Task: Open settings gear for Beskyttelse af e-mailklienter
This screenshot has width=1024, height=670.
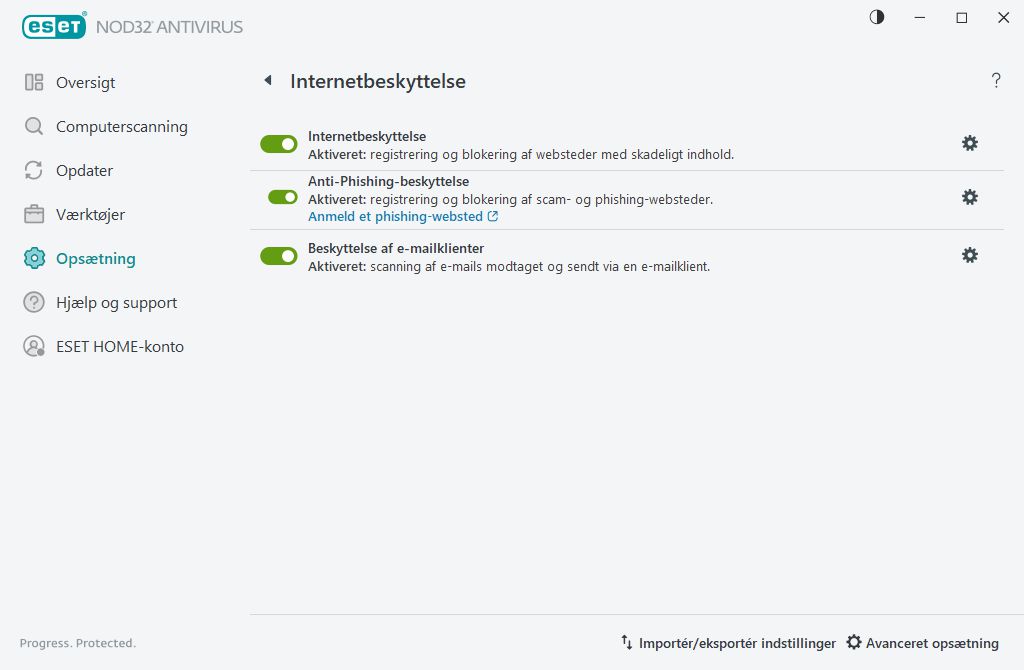Action: (969, 255)
